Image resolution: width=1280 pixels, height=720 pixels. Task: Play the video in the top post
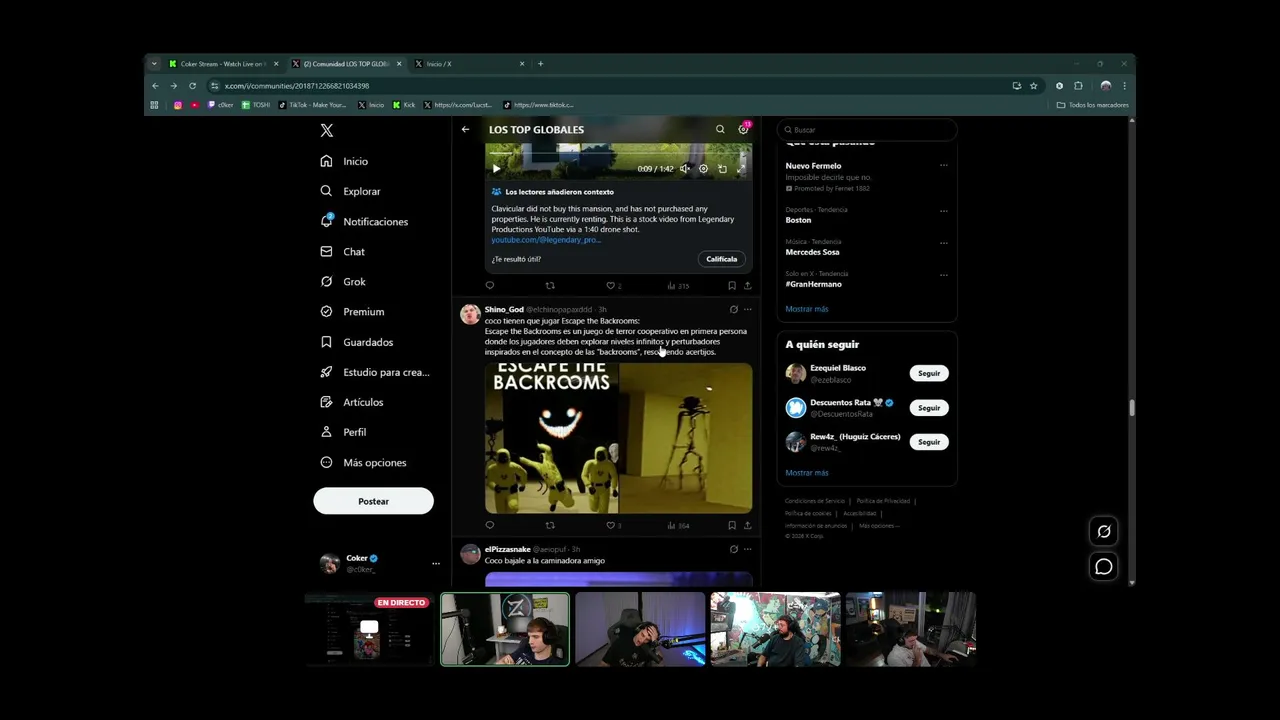496,169
